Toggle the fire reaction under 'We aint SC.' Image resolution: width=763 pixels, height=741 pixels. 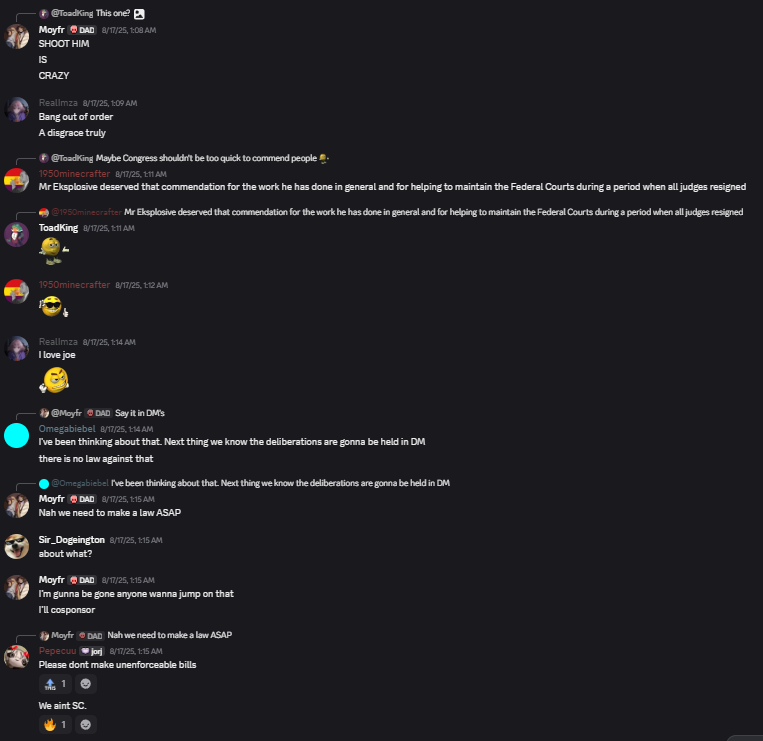click(x=55, y=724)
